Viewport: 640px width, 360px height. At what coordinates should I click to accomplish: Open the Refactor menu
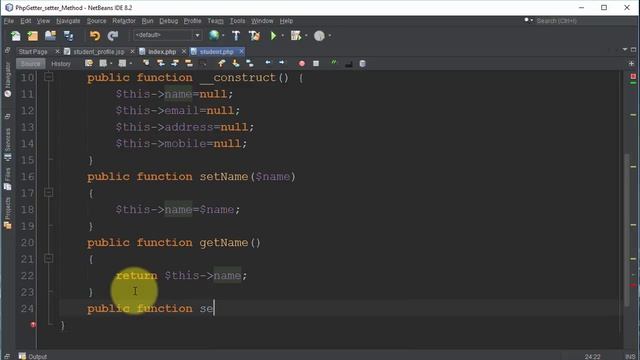point(124,21)
